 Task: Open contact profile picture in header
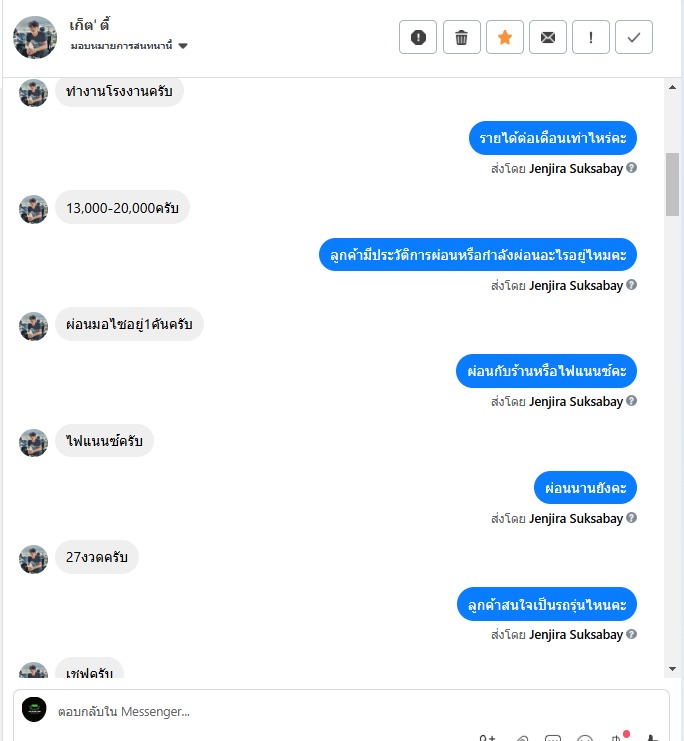[x=35, y=37]
